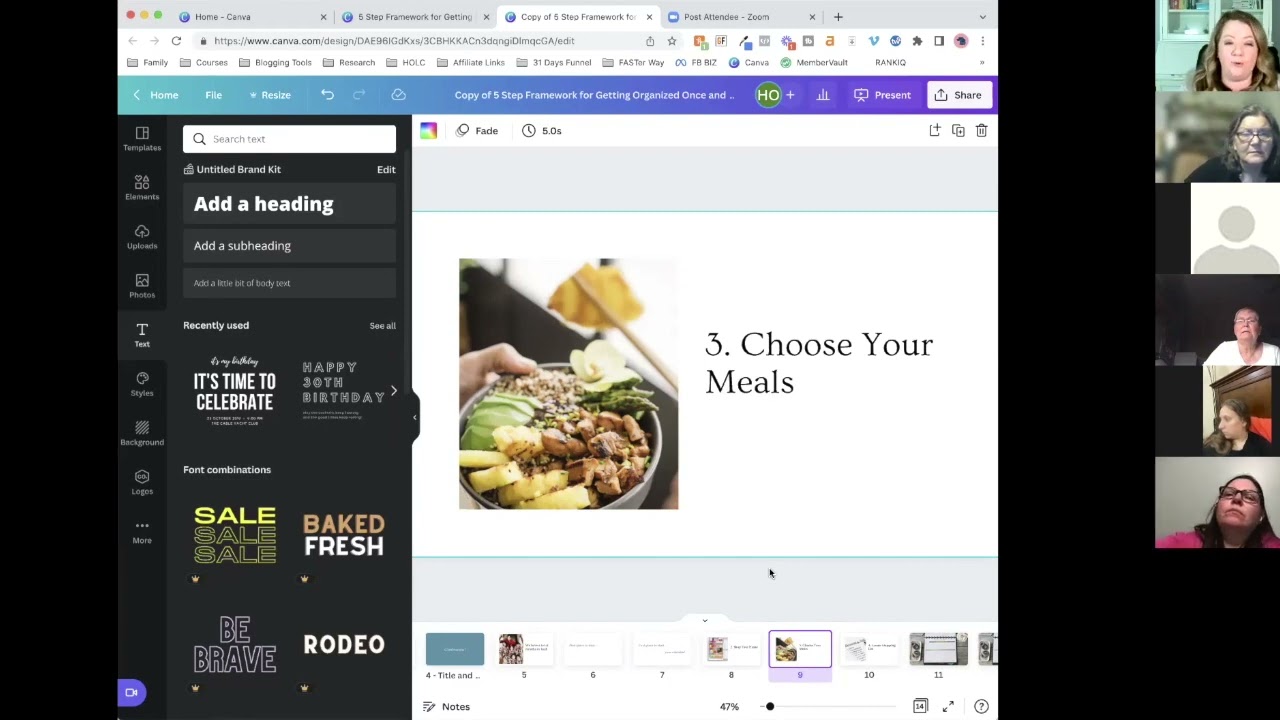Adjust the zoom slider handle
Screen dimensions: 1280x720
coord(770,707)
